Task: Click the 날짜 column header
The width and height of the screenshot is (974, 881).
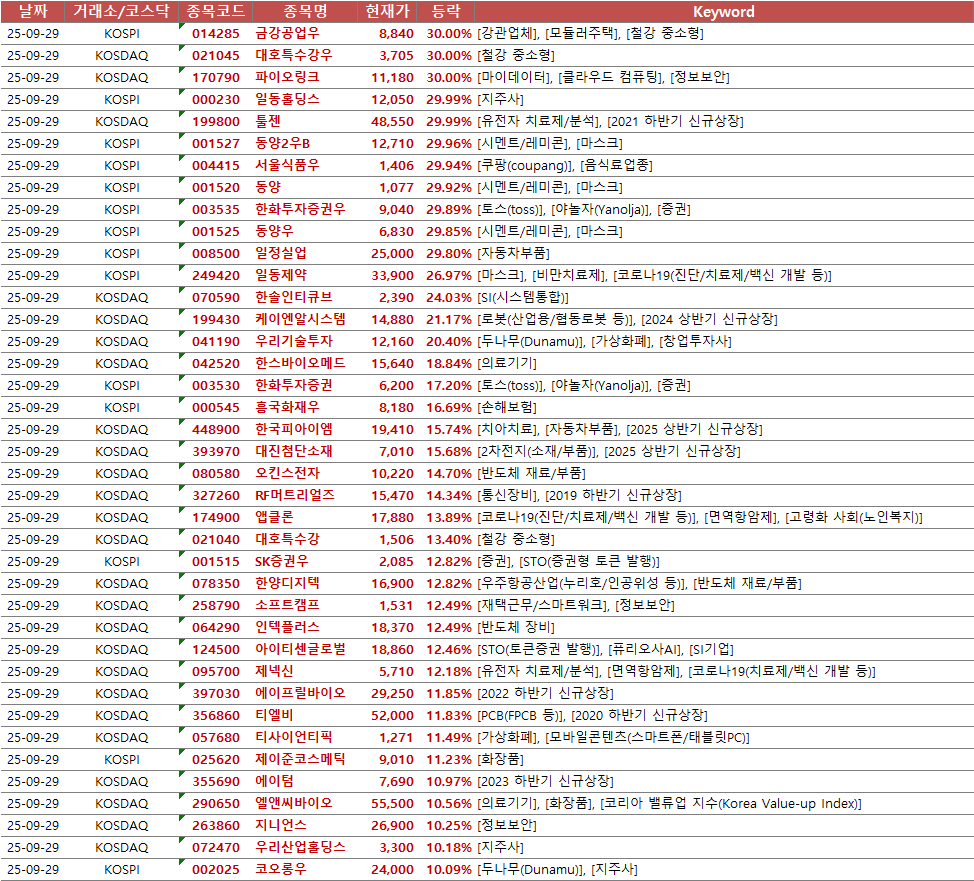Action: [x=32, y=11]
